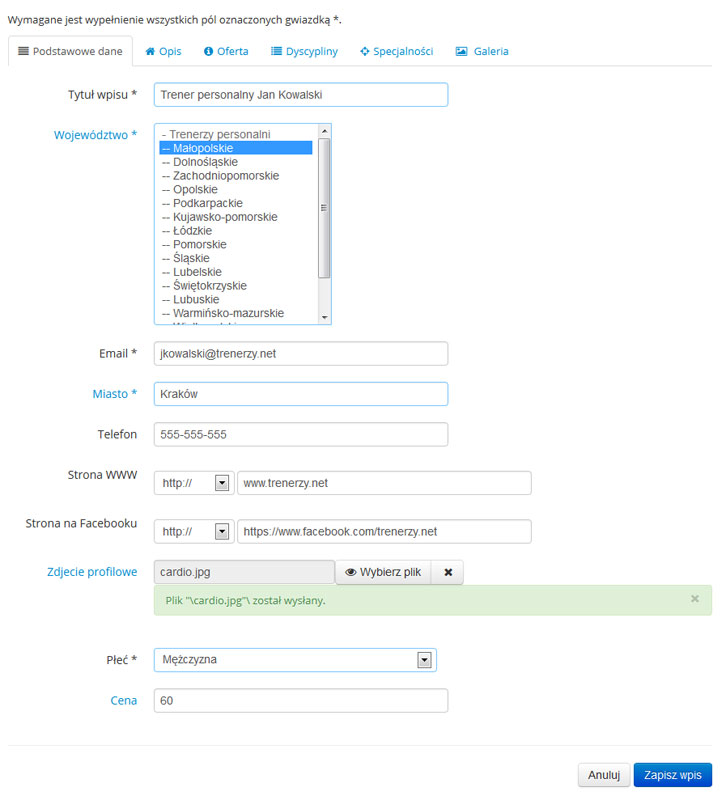Remove the uploaded cardio.jpg file
The width and height of the screenshot is (726, 800).
(448, 572)
